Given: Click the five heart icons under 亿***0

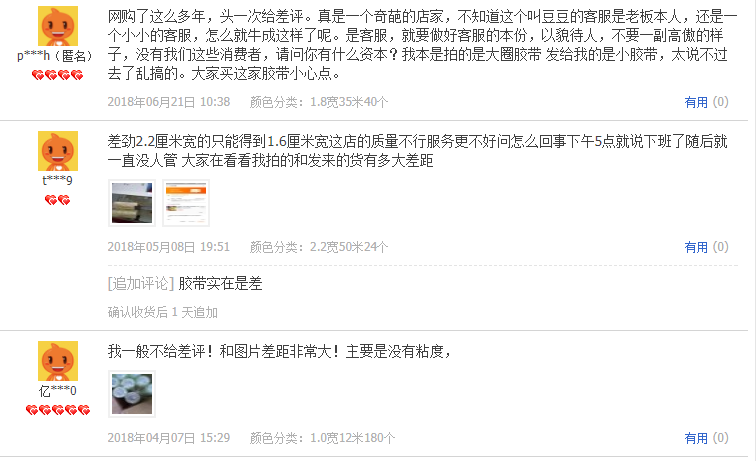Looking at the screenshot, I should 58,410.
